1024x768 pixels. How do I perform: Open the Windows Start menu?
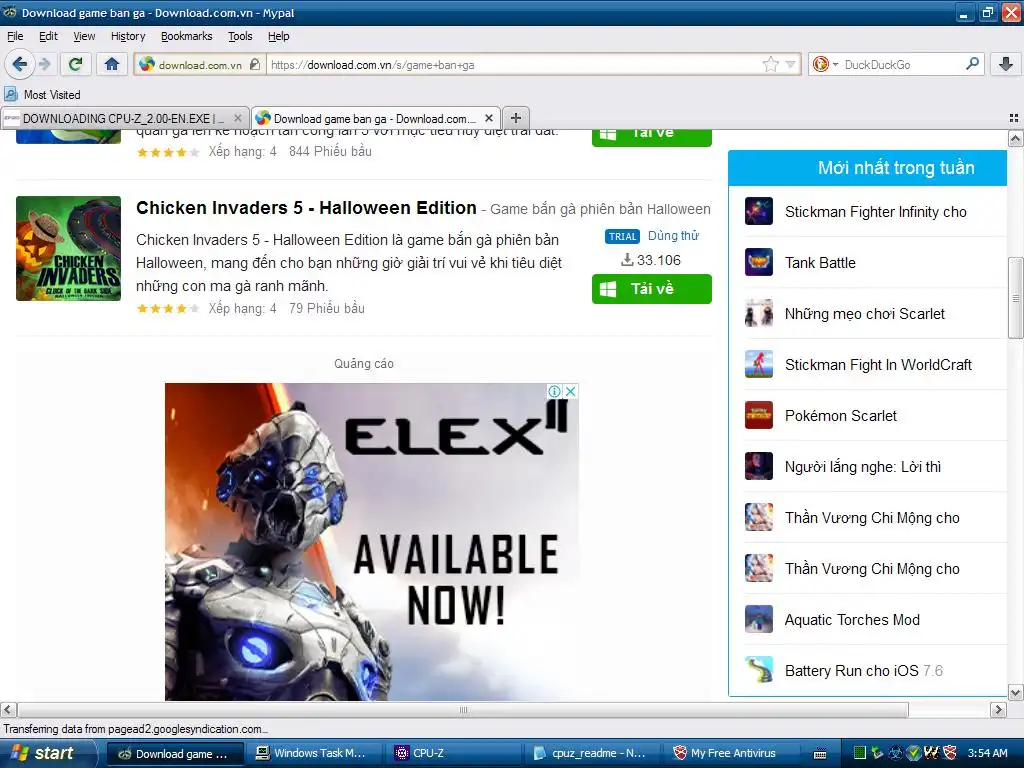tap(46, 753)
